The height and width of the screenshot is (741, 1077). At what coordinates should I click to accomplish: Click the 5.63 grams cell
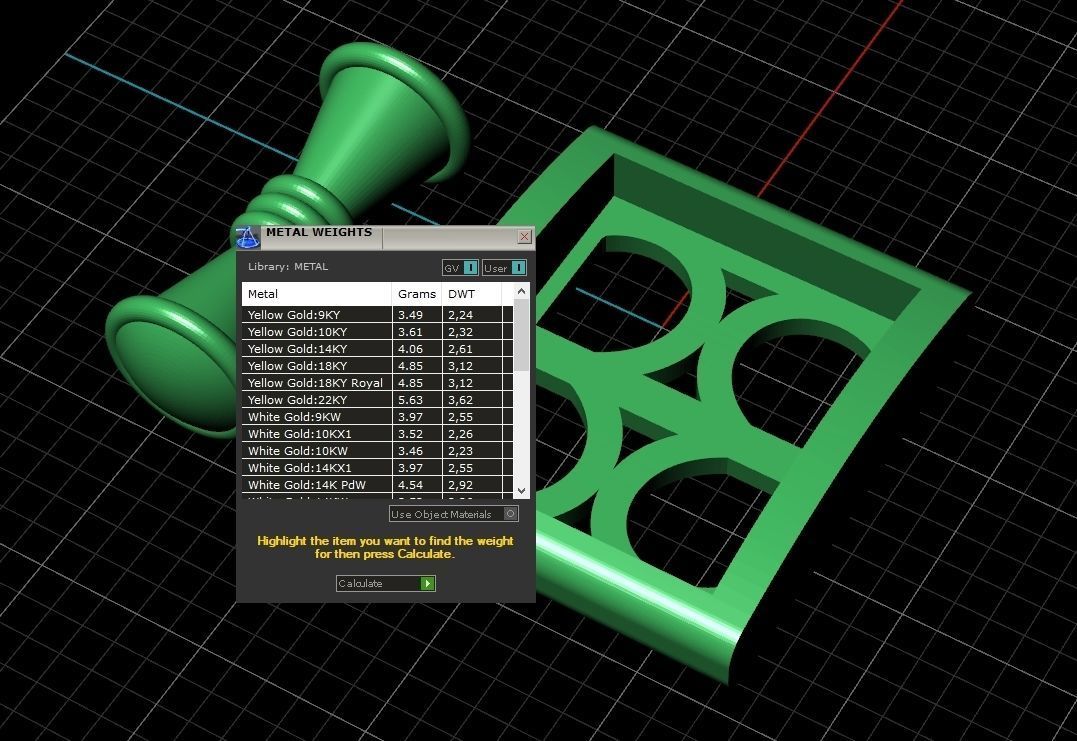click(x=417, y=400)
